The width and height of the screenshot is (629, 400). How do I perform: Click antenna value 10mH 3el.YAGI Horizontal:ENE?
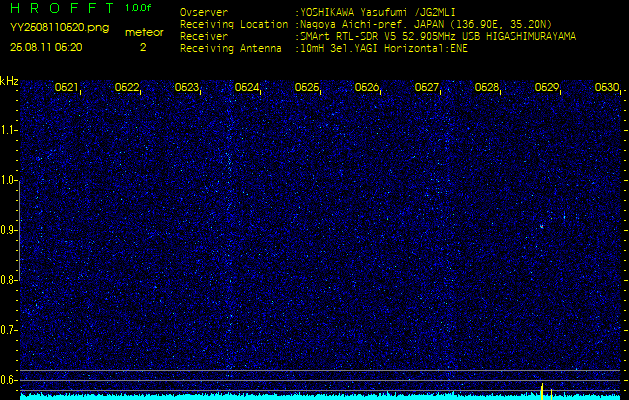tap(384, 49)
